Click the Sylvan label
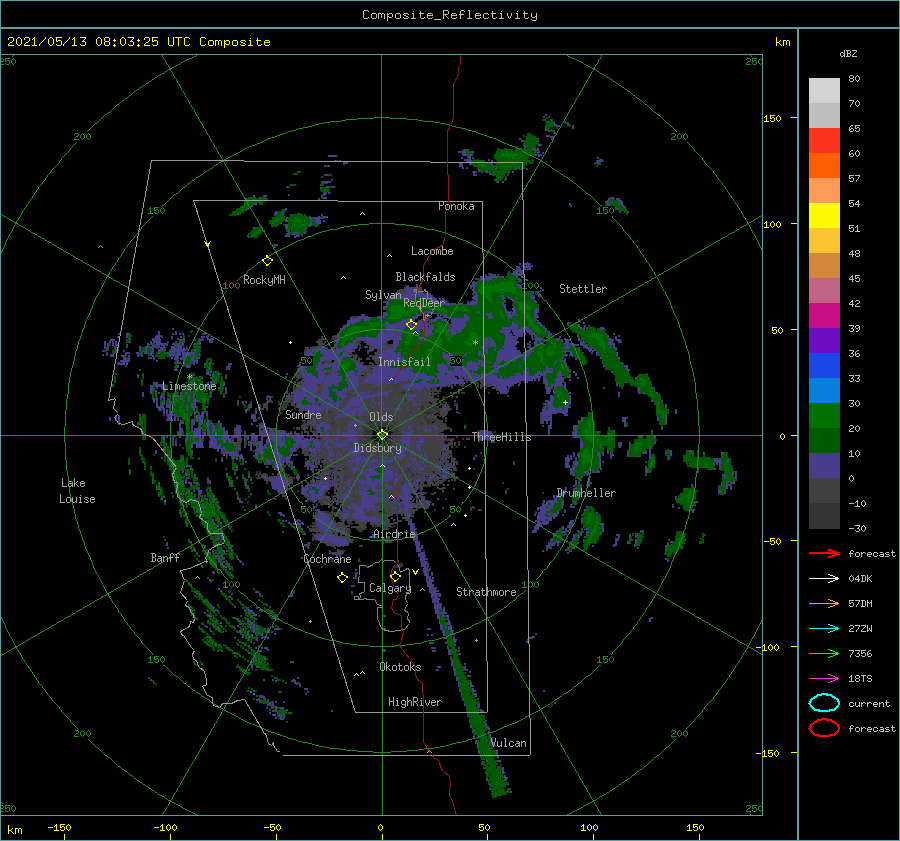Image resolution: width=900 pixels, height=841 pixels. pos(383,294)
